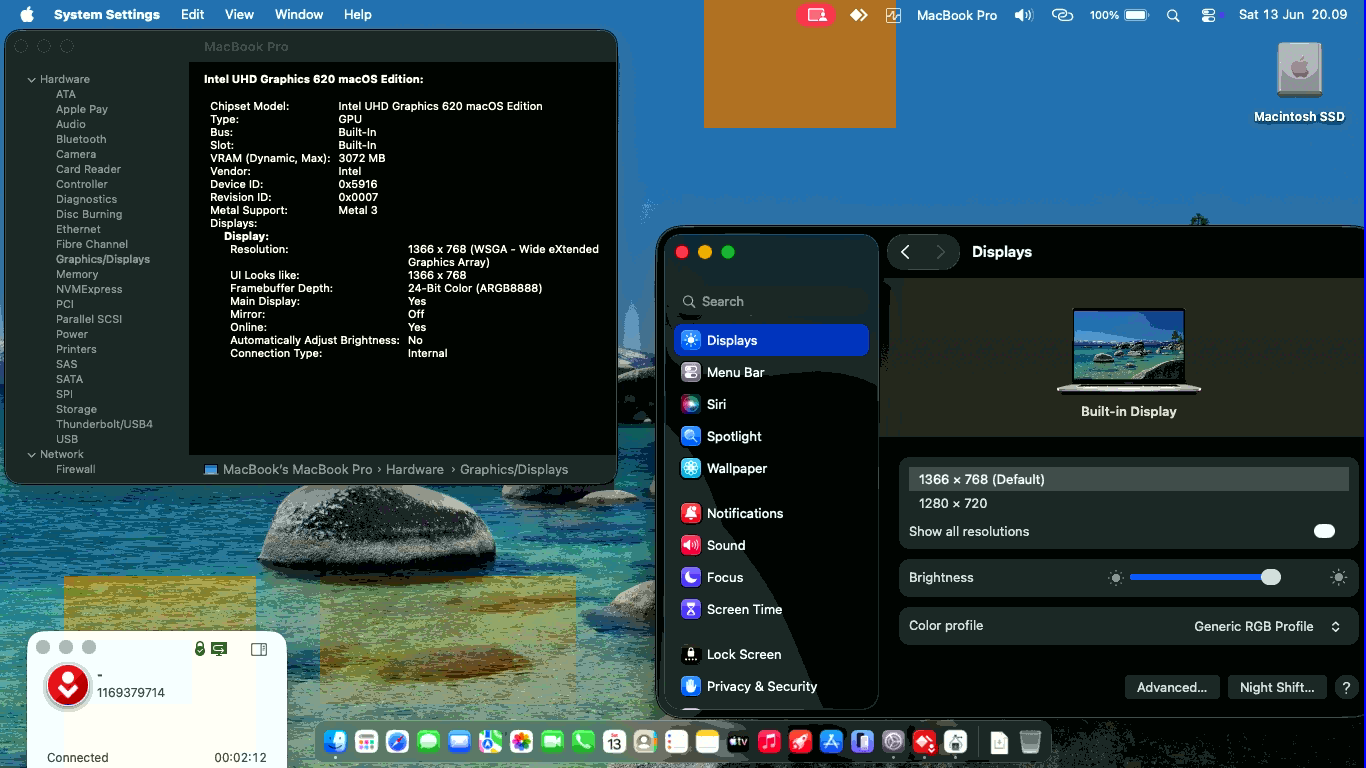This screenshot has height=768, width=1366.
Task: Open the Color profile dropdown
Action: [1267, 626]
